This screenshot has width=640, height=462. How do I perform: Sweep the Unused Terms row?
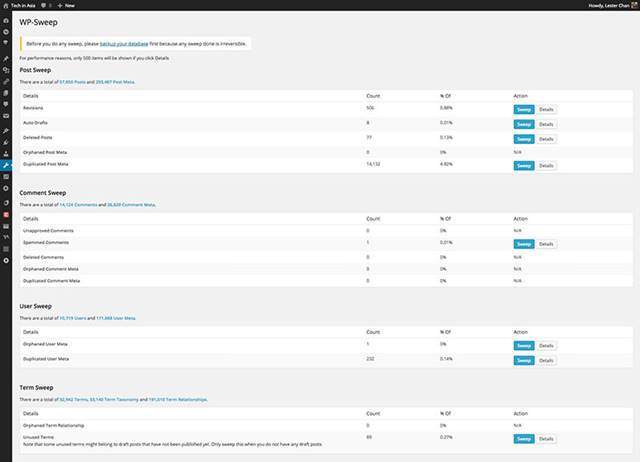(x=524, y=438)
